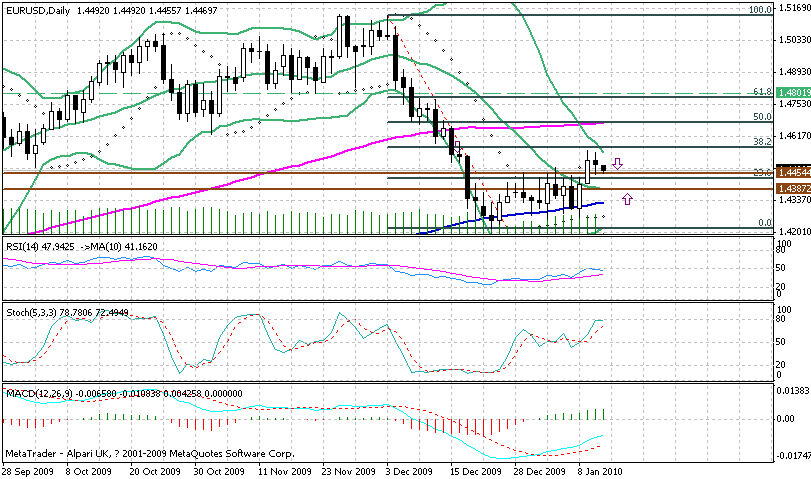Click the EURUSD,Daily chart title text

[38, 10]
